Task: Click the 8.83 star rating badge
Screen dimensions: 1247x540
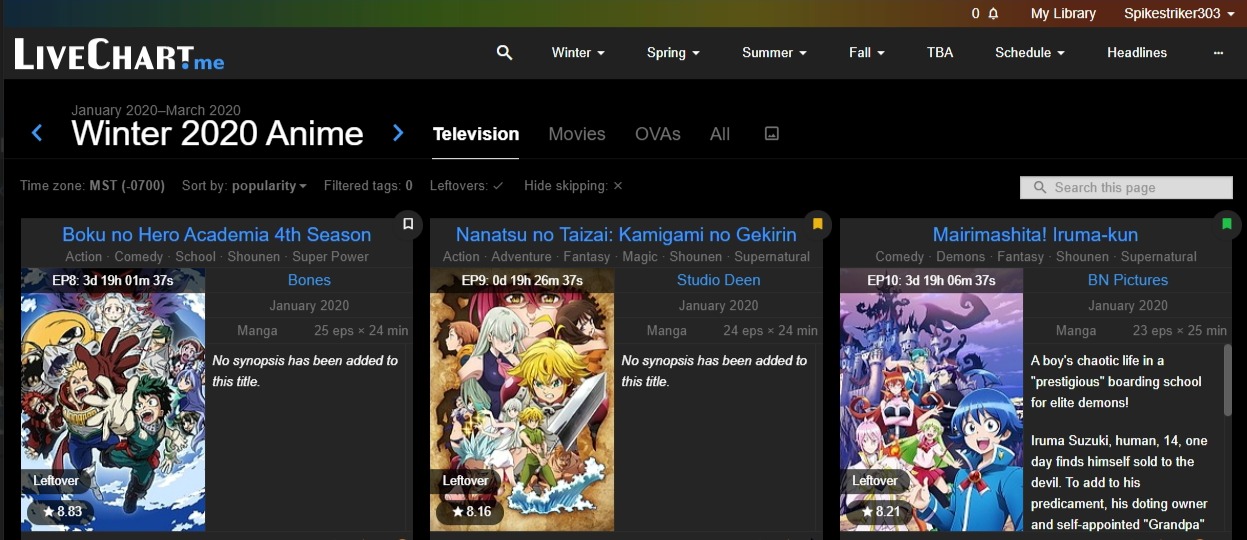Action: tap(62, 512)
